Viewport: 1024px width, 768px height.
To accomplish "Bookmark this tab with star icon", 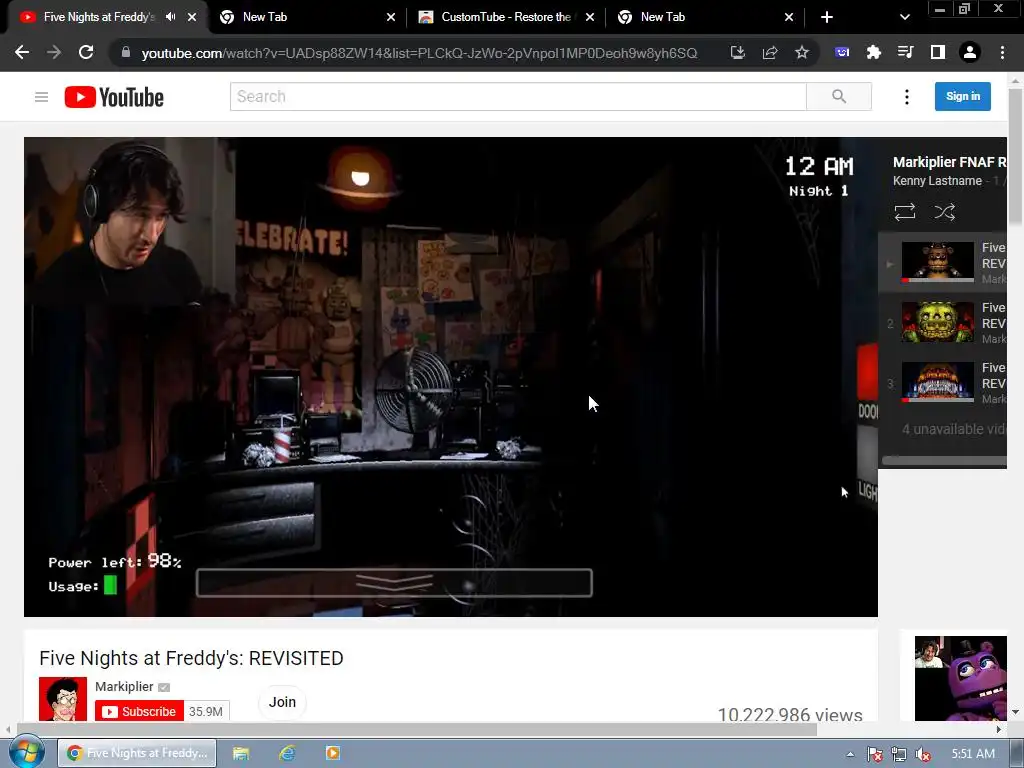I will tap(802, 52).
